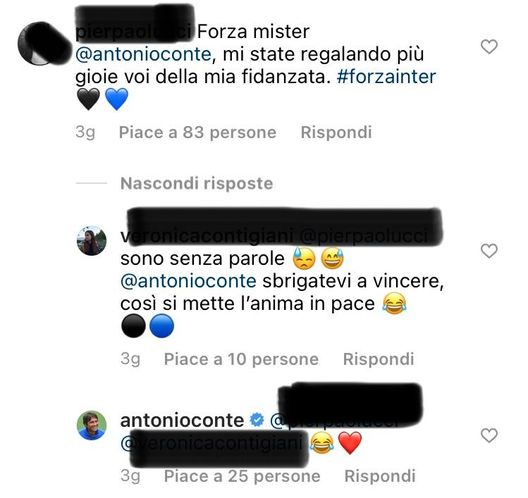Reply to the comment liked by 10
Image resolution: width=528 pixels, height=498 pixels.
click(378, 359)
